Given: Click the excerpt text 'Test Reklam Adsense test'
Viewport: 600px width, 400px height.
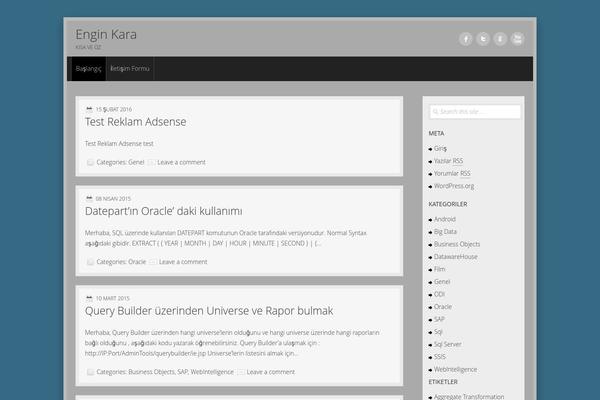Looking at the screenshot, I should [x=119, y=144].
